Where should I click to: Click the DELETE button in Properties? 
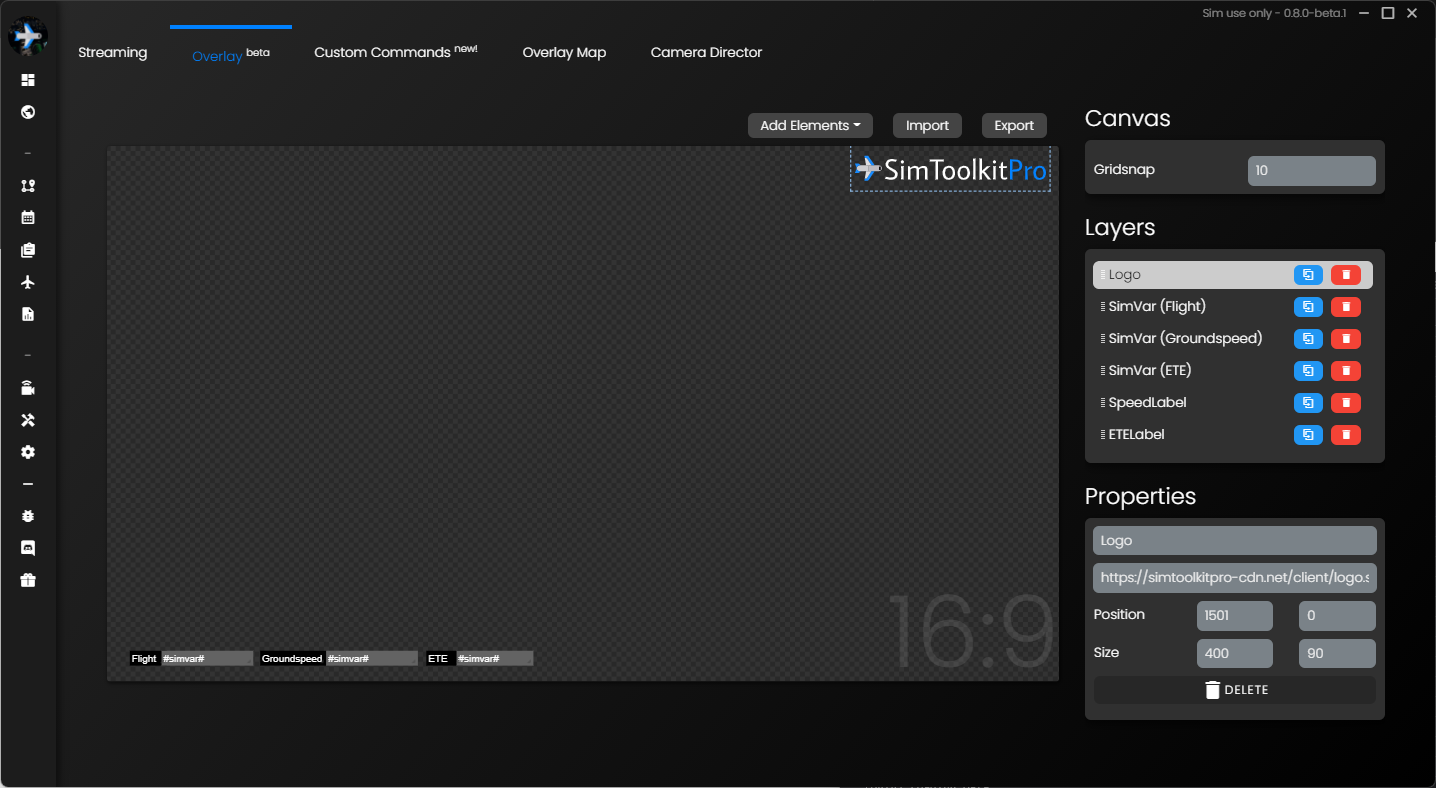(x=1235, y=690)
